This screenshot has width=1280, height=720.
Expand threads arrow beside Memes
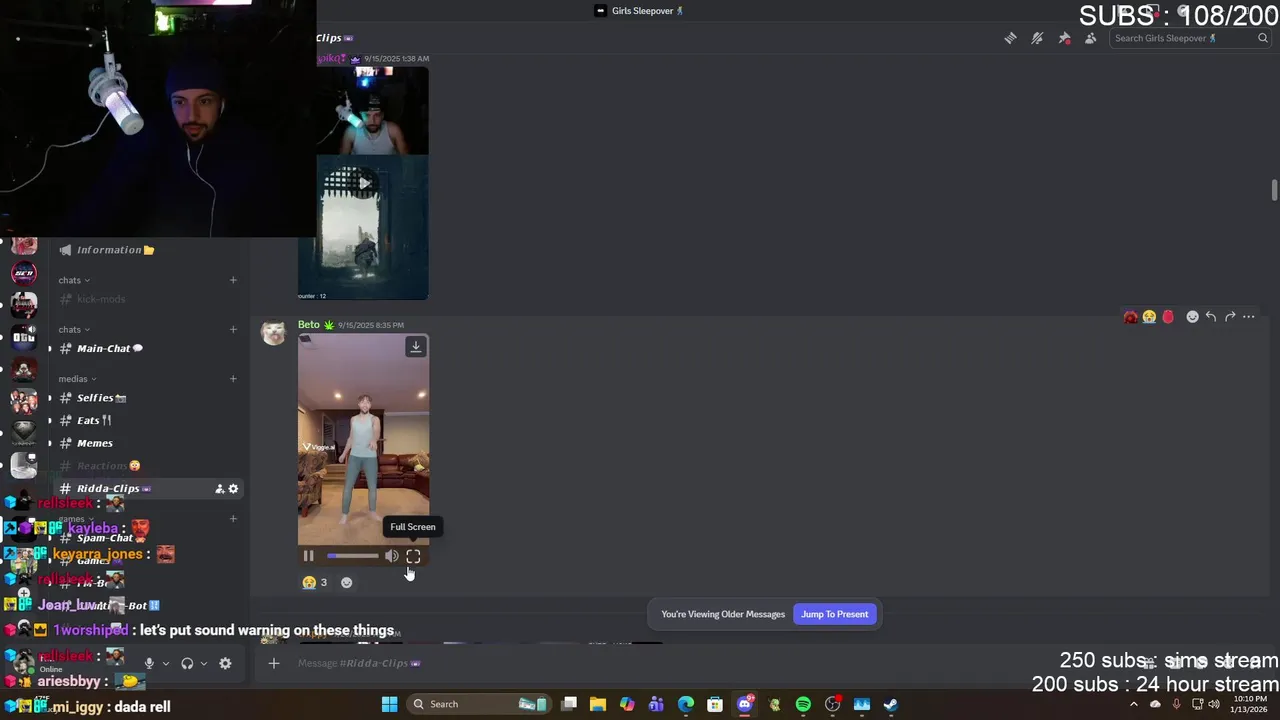point(50,443)
